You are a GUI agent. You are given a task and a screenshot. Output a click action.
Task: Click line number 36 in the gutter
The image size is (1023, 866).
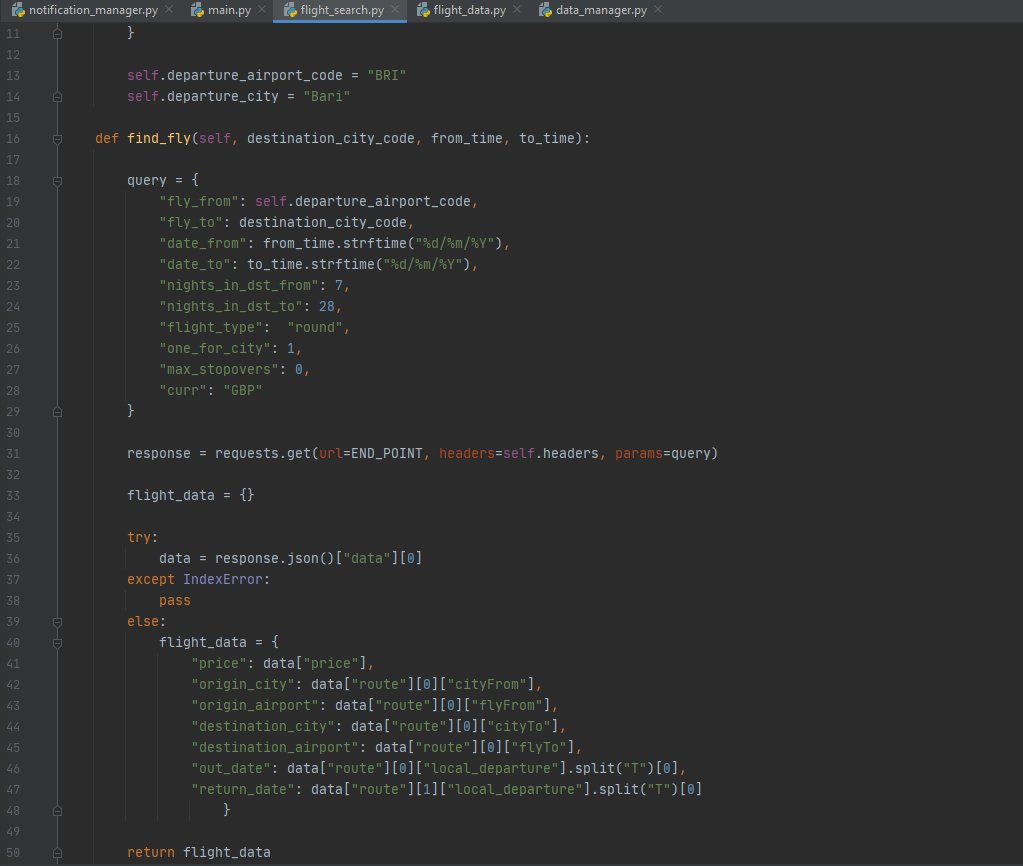pos(13,559)
